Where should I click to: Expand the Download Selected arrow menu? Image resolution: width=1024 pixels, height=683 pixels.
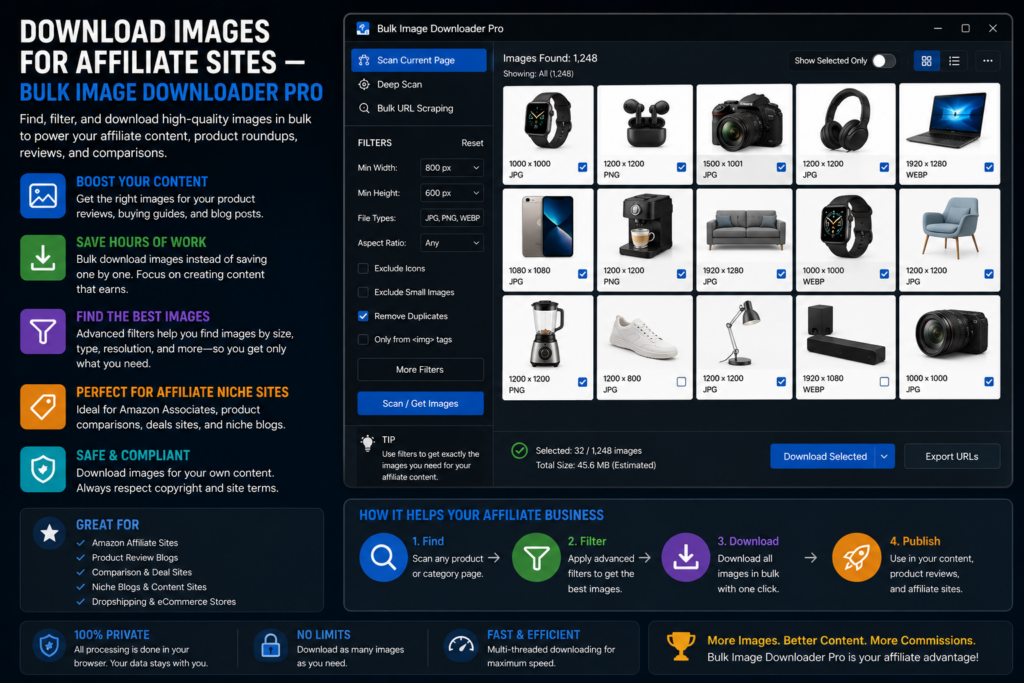884,456
